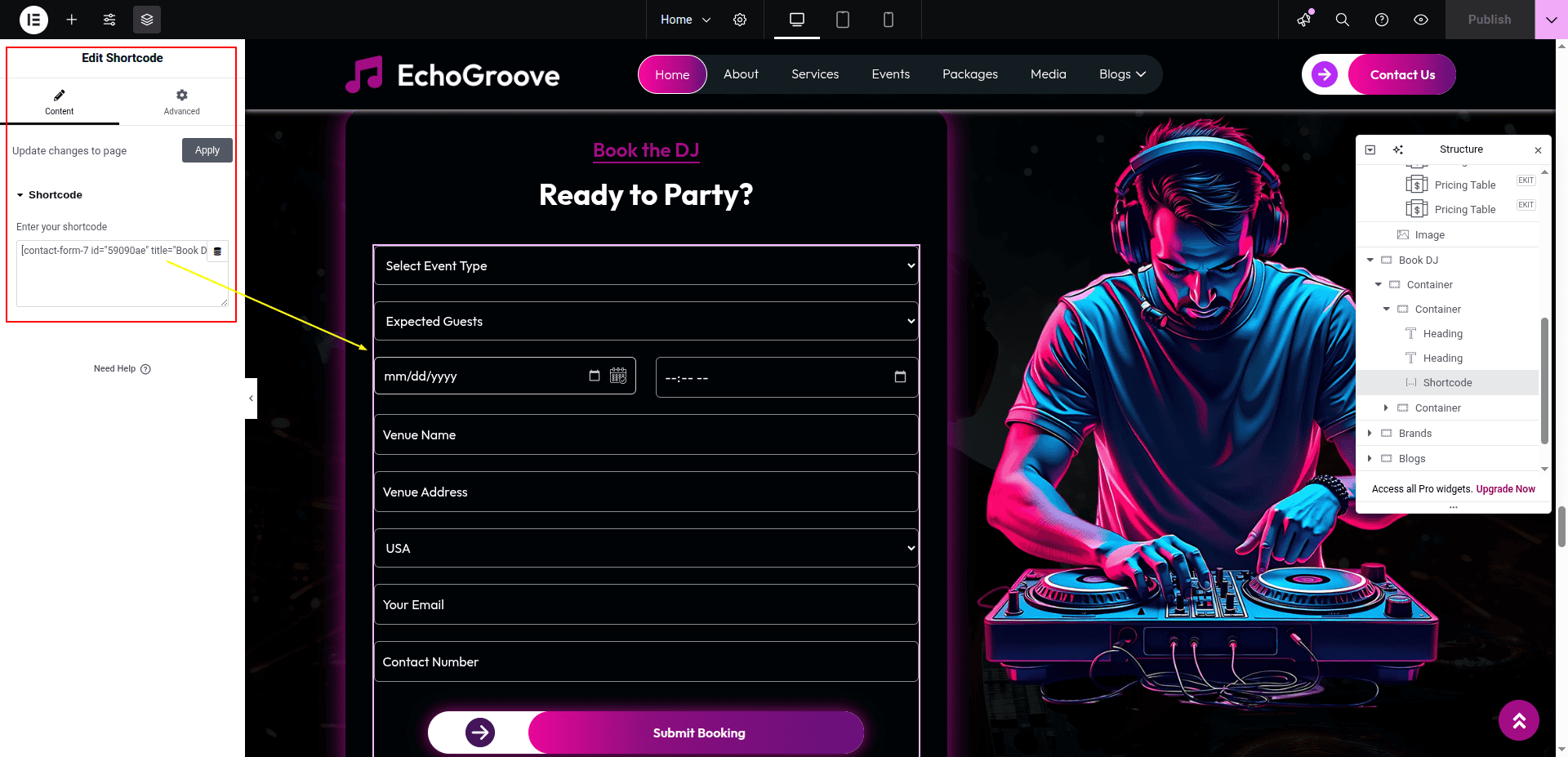
Task: Toggle the Structure layers icon
Action: point(147,20)
